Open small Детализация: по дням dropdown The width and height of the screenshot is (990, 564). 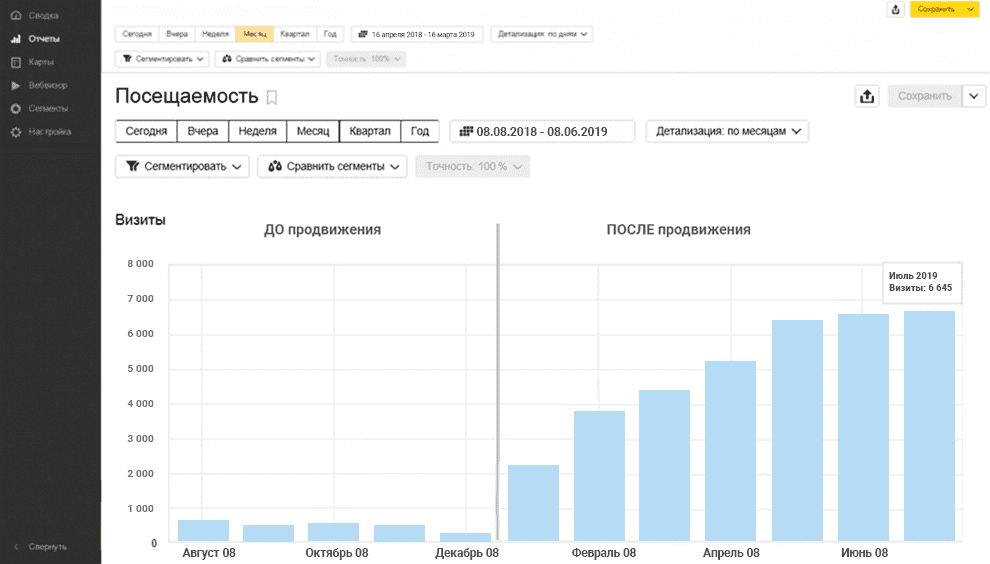click(542, 34)
